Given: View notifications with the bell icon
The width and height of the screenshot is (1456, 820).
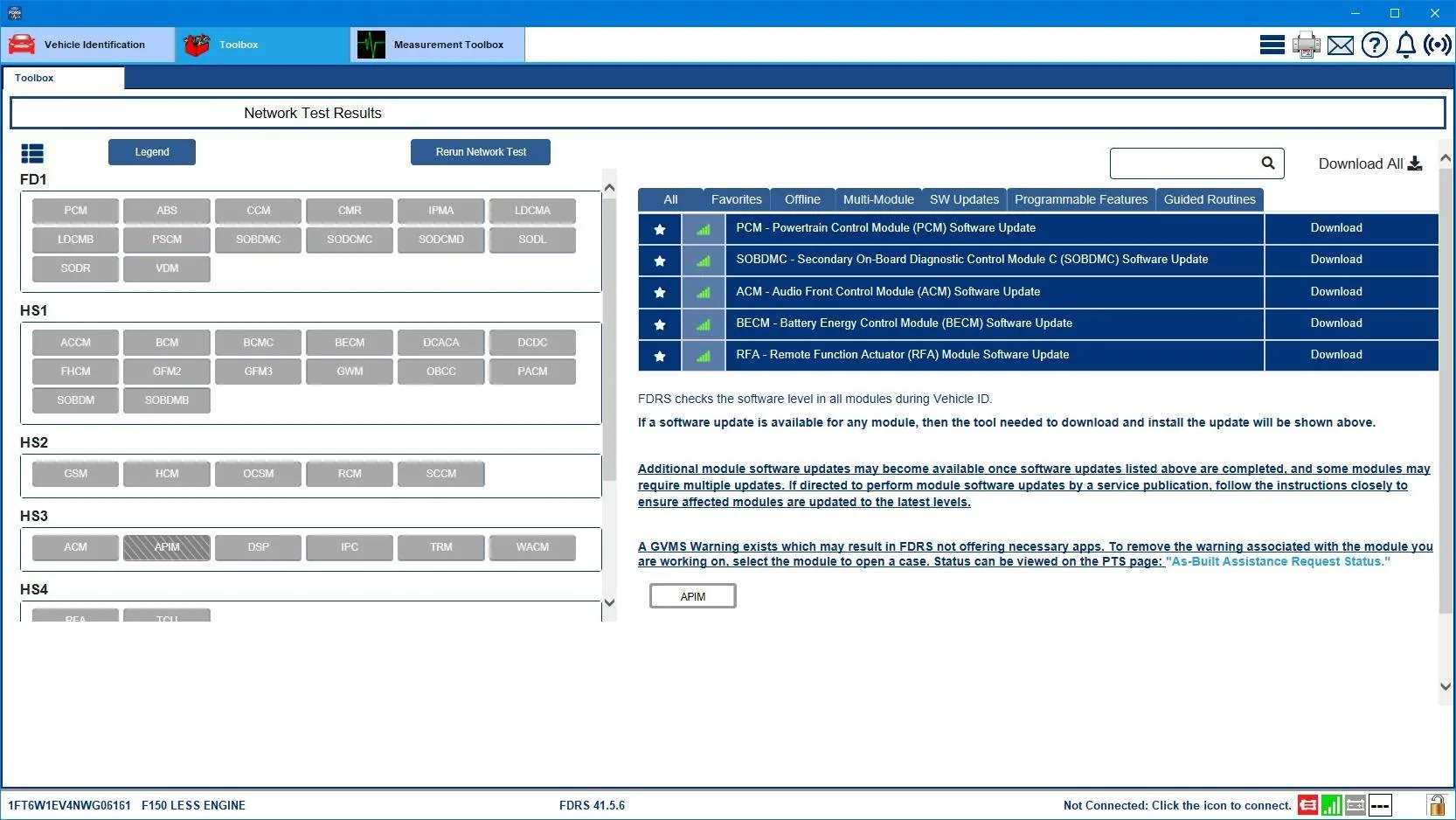Looking at the screenshot, I should pyautogui.click(x=1405, y=45).
